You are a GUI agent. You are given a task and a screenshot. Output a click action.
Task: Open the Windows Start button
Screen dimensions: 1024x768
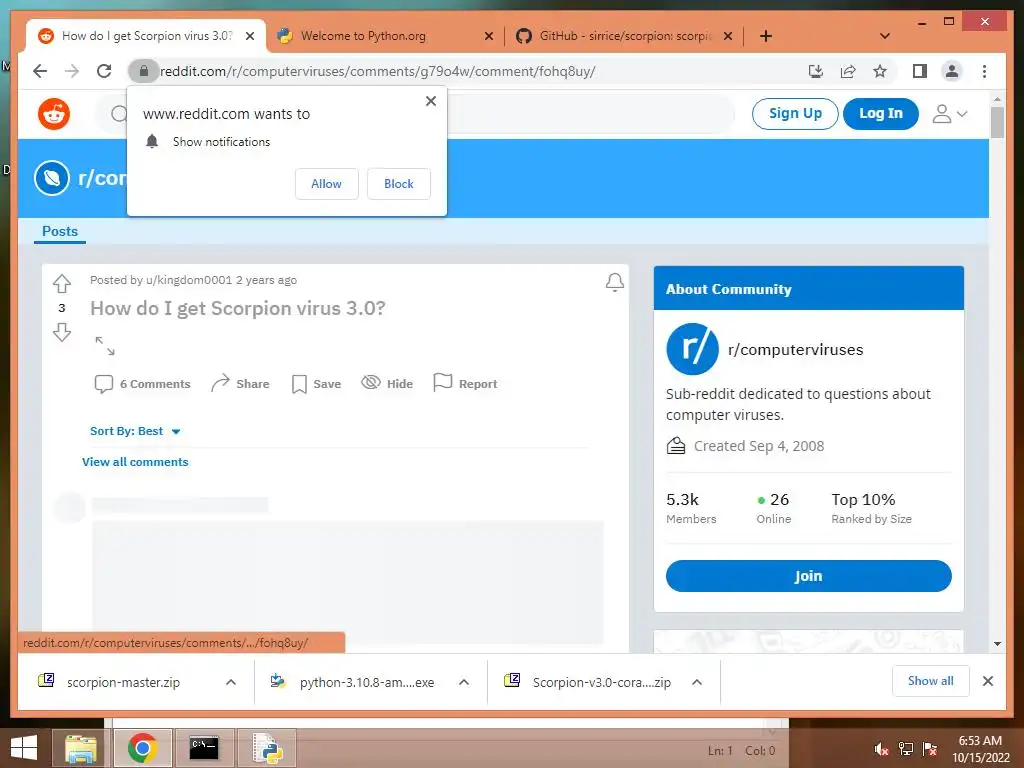[24, 748]
